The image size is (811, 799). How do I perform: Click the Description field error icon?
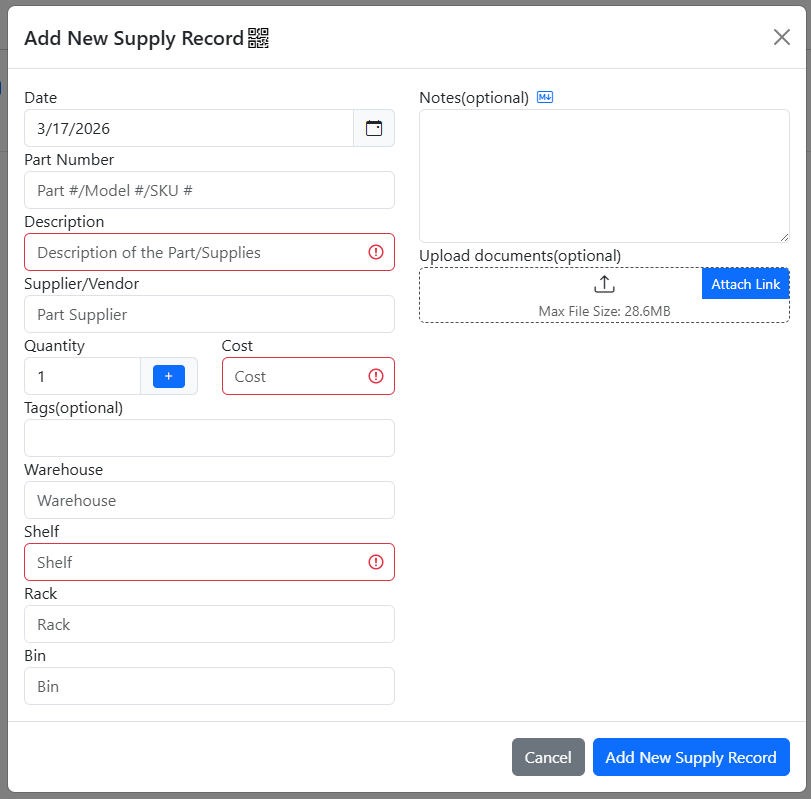[x=376, y=252]
